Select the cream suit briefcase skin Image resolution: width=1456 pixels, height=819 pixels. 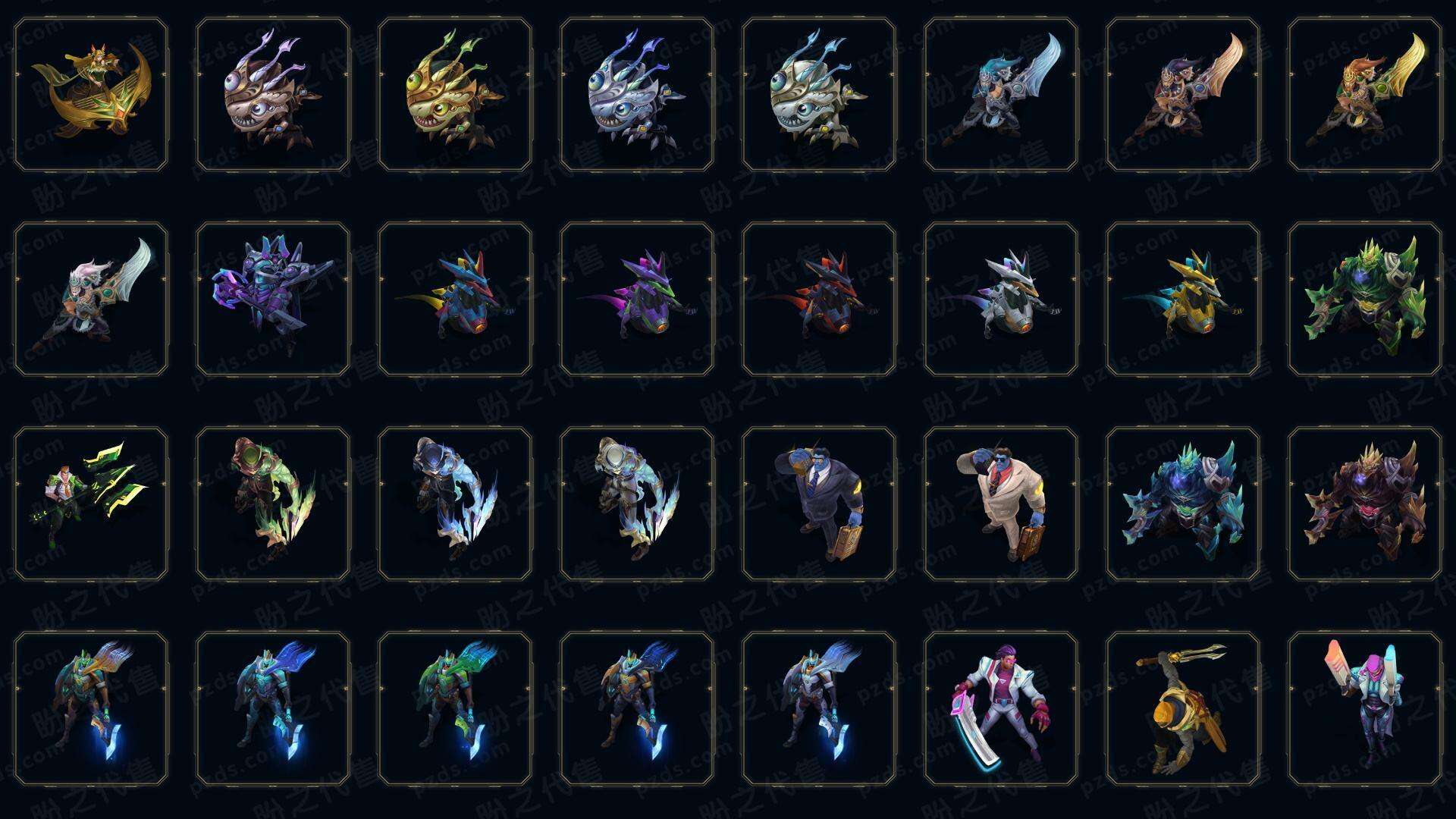[1001, 504]
